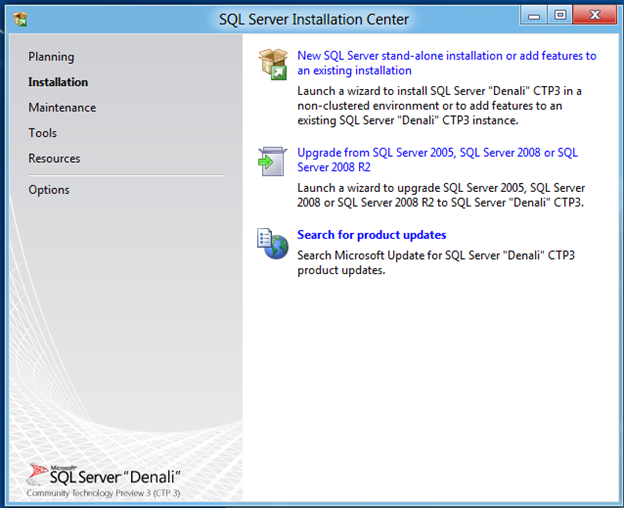Screen dimensions: 624x508
Task: Click the upgrade green arrow icon
Action: [x=272, y=161]
